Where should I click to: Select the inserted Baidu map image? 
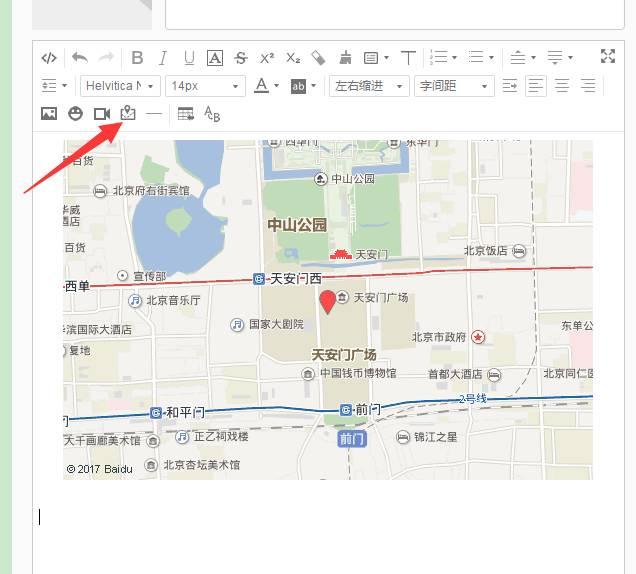click(x=328, y=310)
